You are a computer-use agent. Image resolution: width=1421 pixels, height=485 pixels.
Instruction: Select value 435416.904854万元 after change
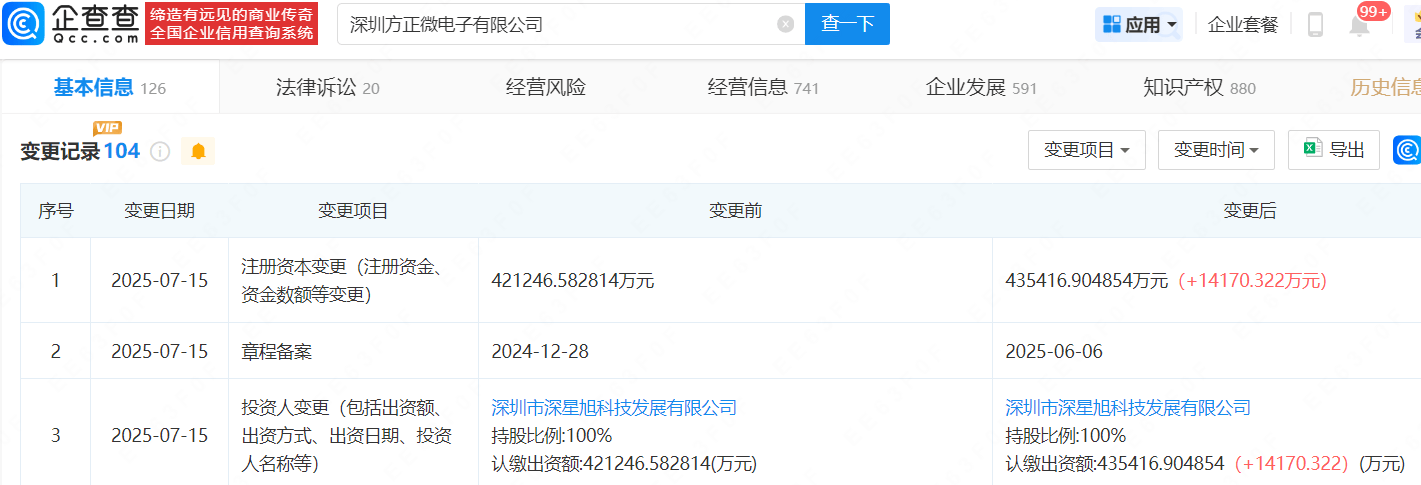pyautogui.click(x=1086, y=281)
